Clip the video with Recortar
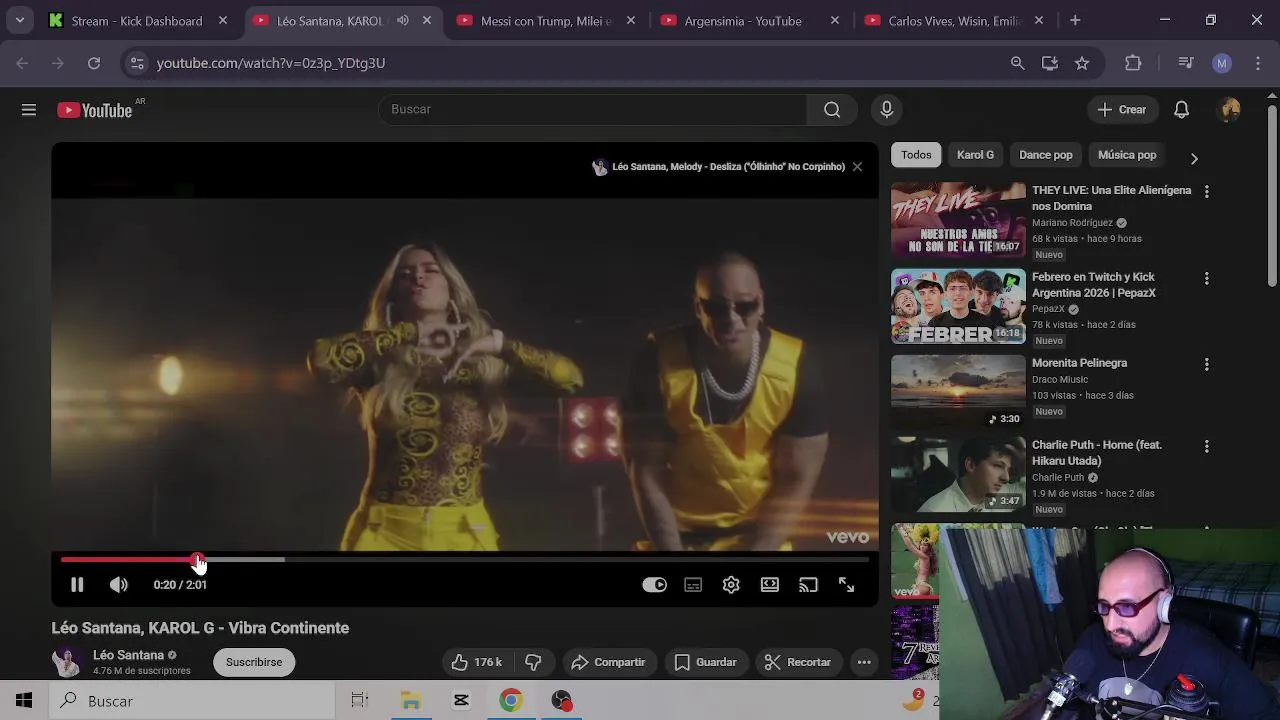 tap(798, 662)
